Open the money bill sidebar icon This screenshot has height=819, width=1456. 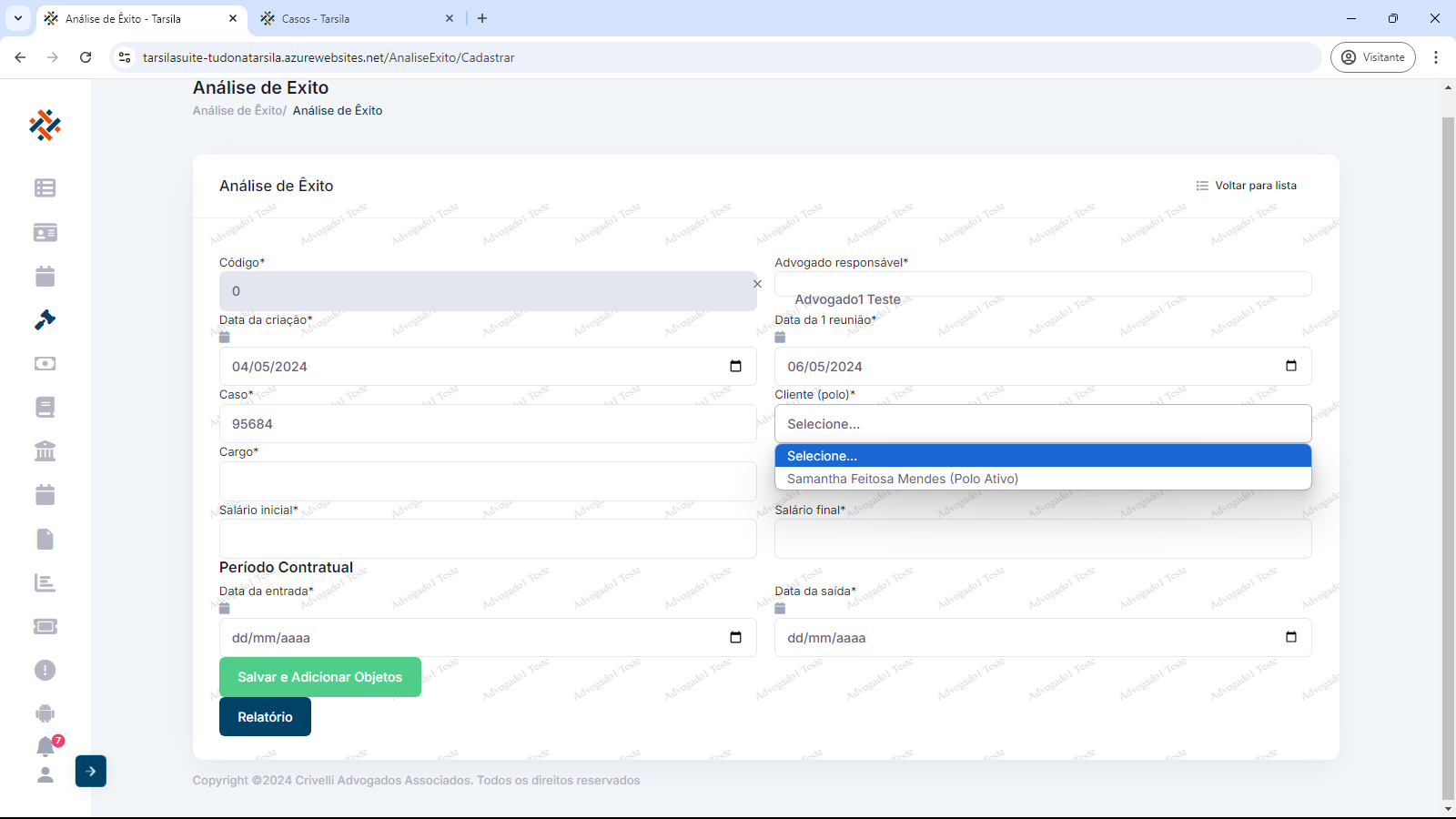pyautogui.click(x=45, y=363)
